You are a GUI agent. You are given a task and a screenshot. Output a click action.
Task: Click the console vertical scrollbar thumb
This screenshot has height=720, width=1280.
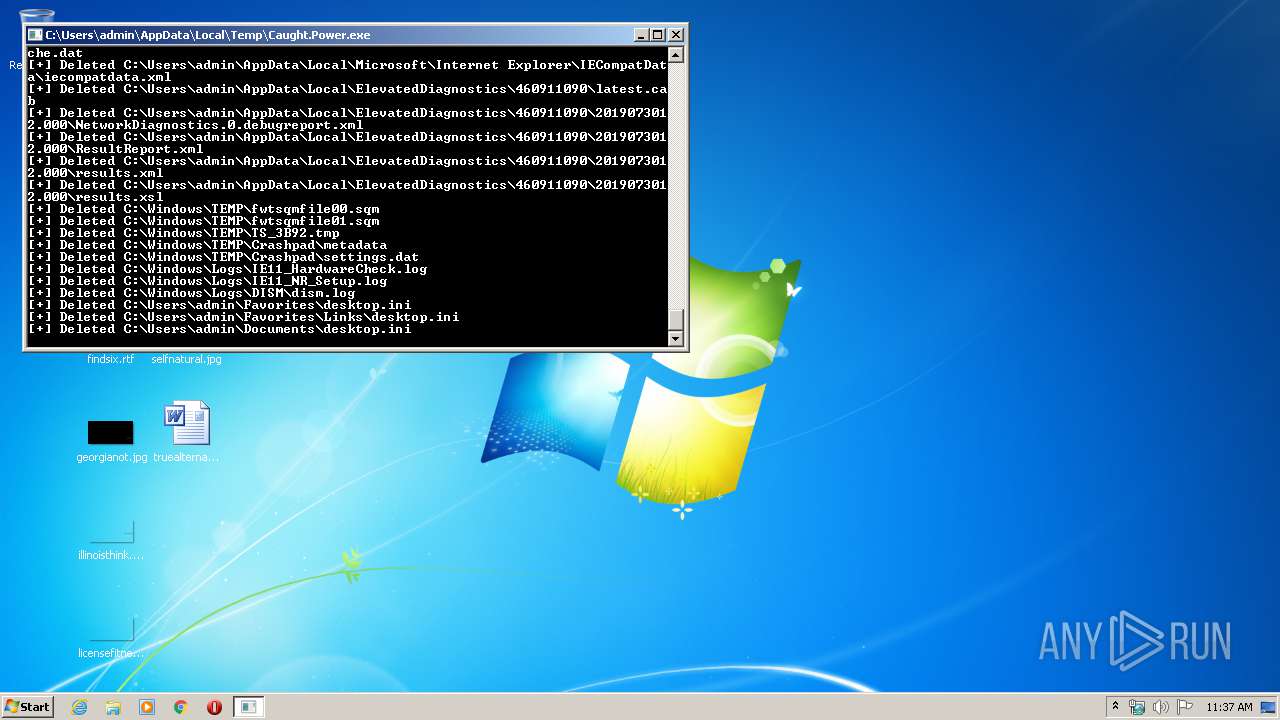point(676,319)
